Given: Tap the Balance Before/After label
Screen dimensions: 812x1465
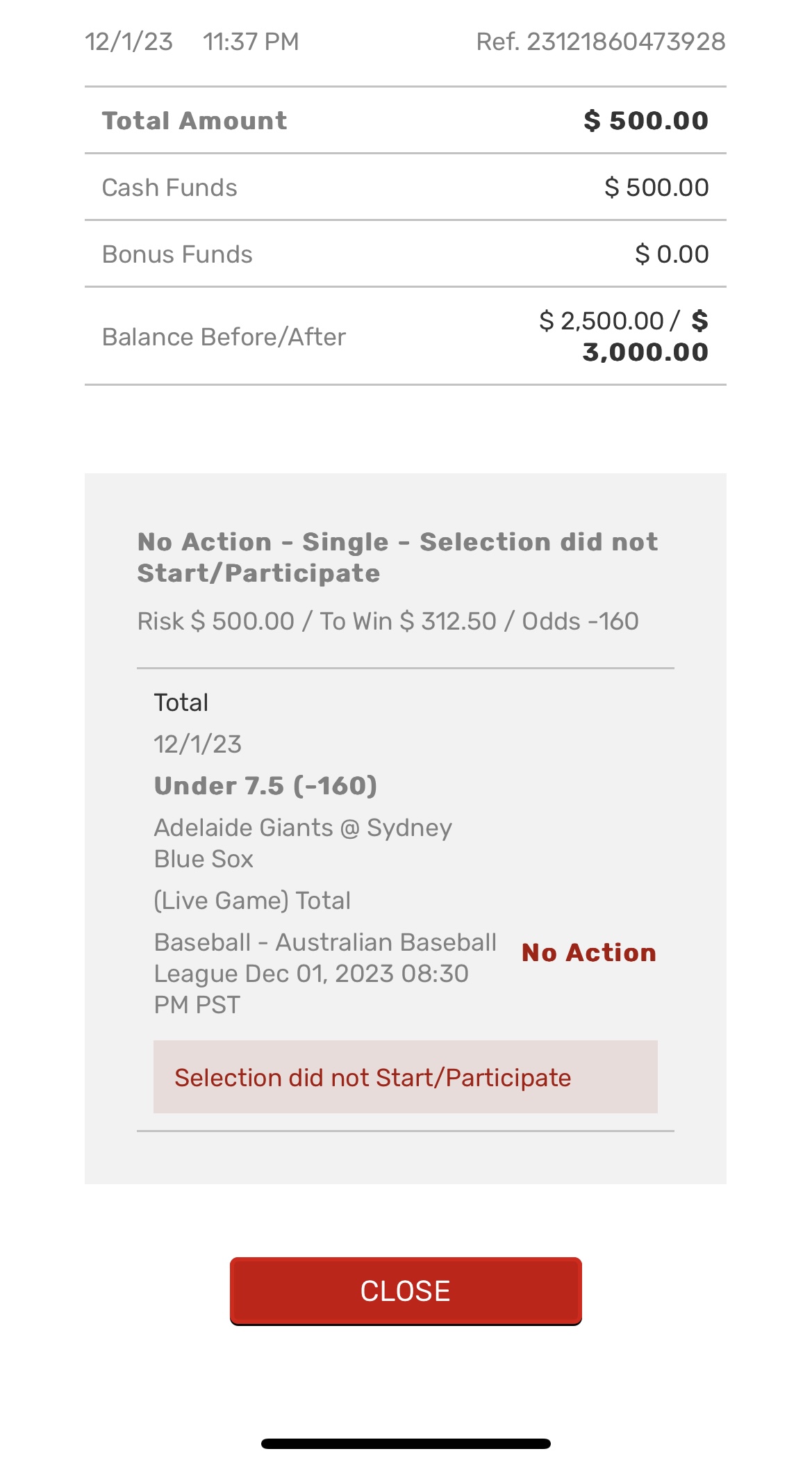Looking at the screenshot, I should tap(224, 337).
